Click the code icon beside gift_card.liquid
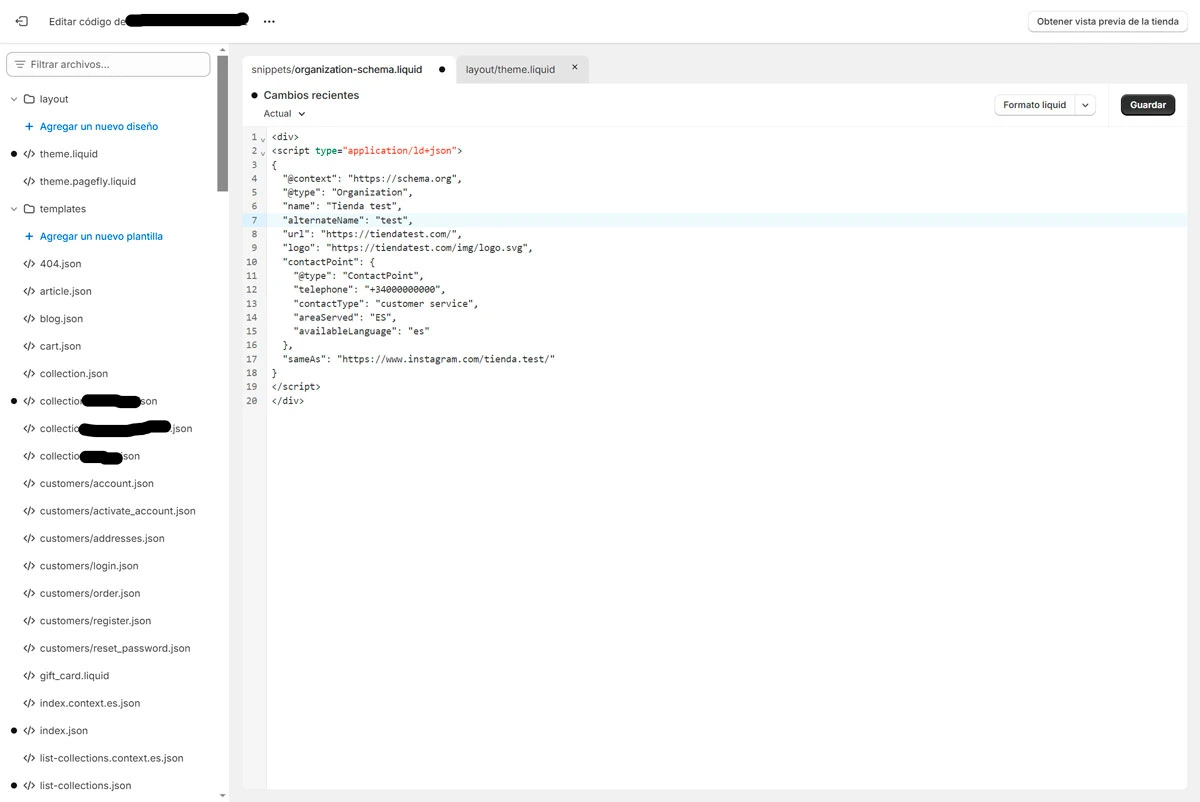Image resolution: width=1200 pixels, height=802 pixels. (29, 676)
